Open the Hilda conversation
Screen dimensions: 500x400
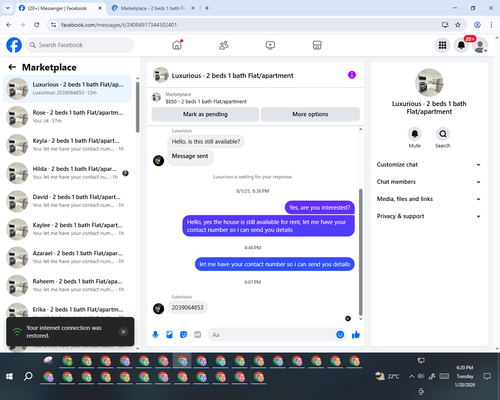coord(67,173)
